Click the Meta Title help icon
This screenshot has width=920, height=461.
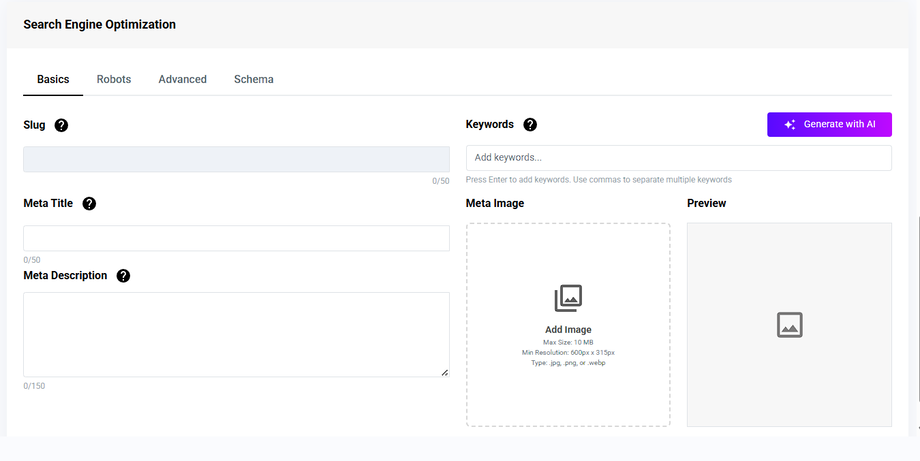89,204
